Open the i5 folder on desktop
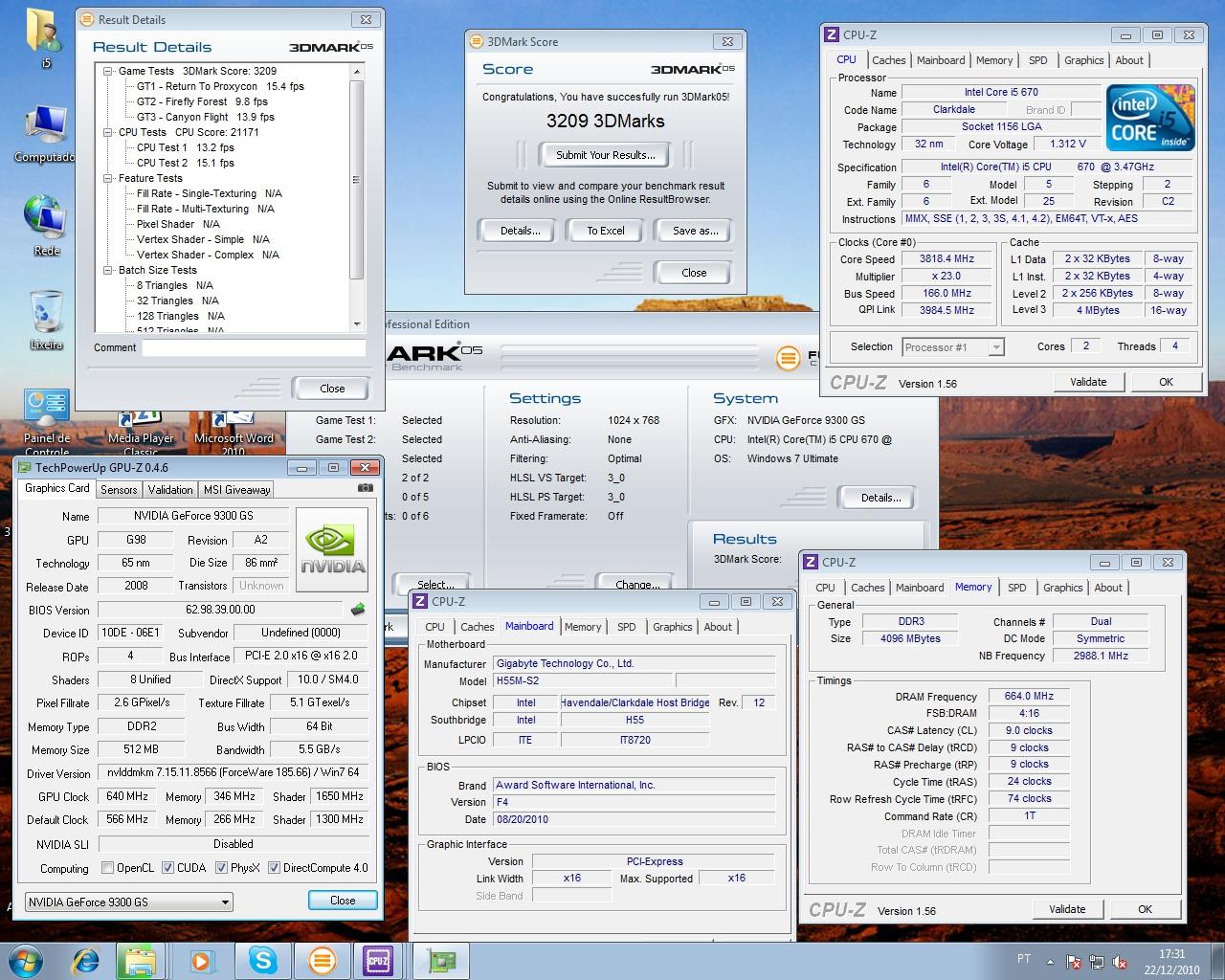The height and width of the screenshot is (980, 1225). [45, 38]
